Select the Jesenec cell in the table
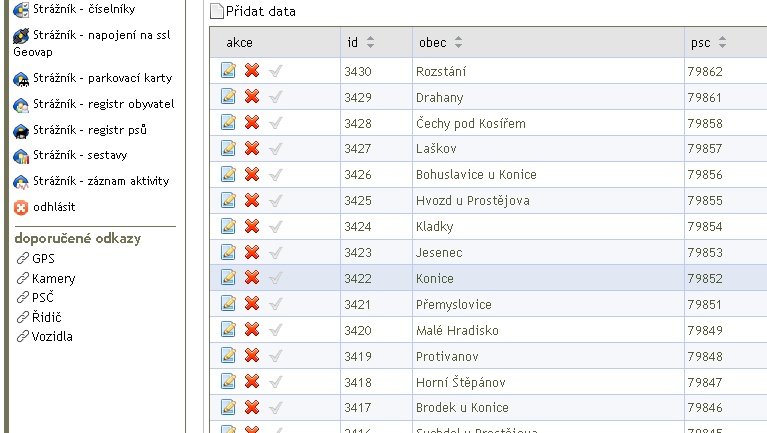This screenshot has width=767, height=433. coord(548,252)
